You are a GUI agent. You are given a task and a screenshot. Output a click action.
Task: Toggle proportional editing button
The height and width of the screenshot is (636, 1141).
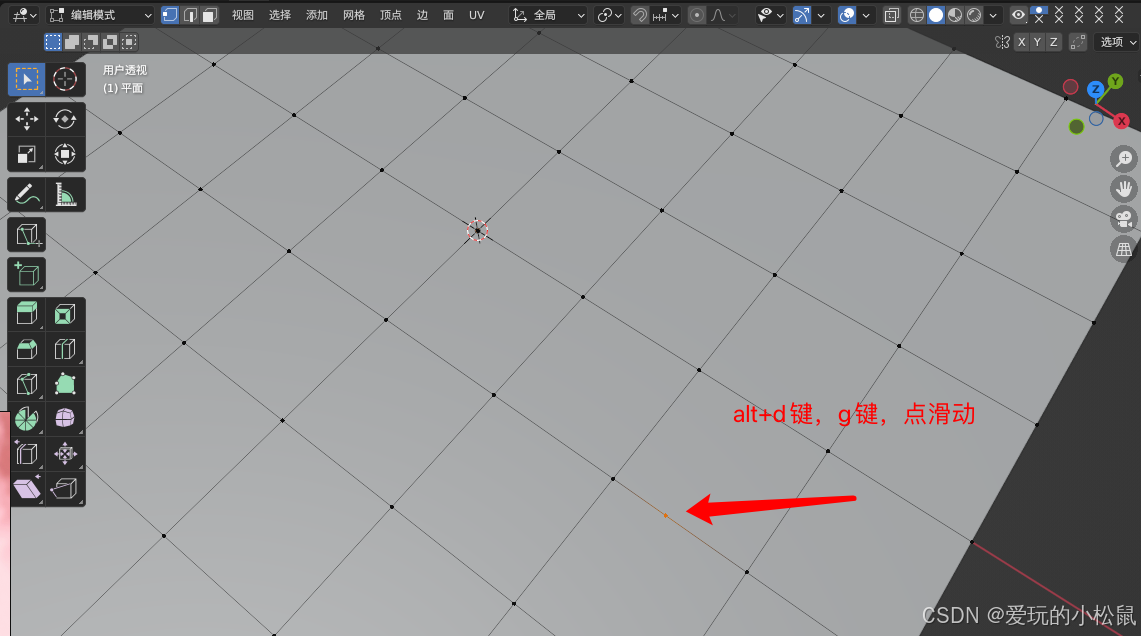[696, 15]
